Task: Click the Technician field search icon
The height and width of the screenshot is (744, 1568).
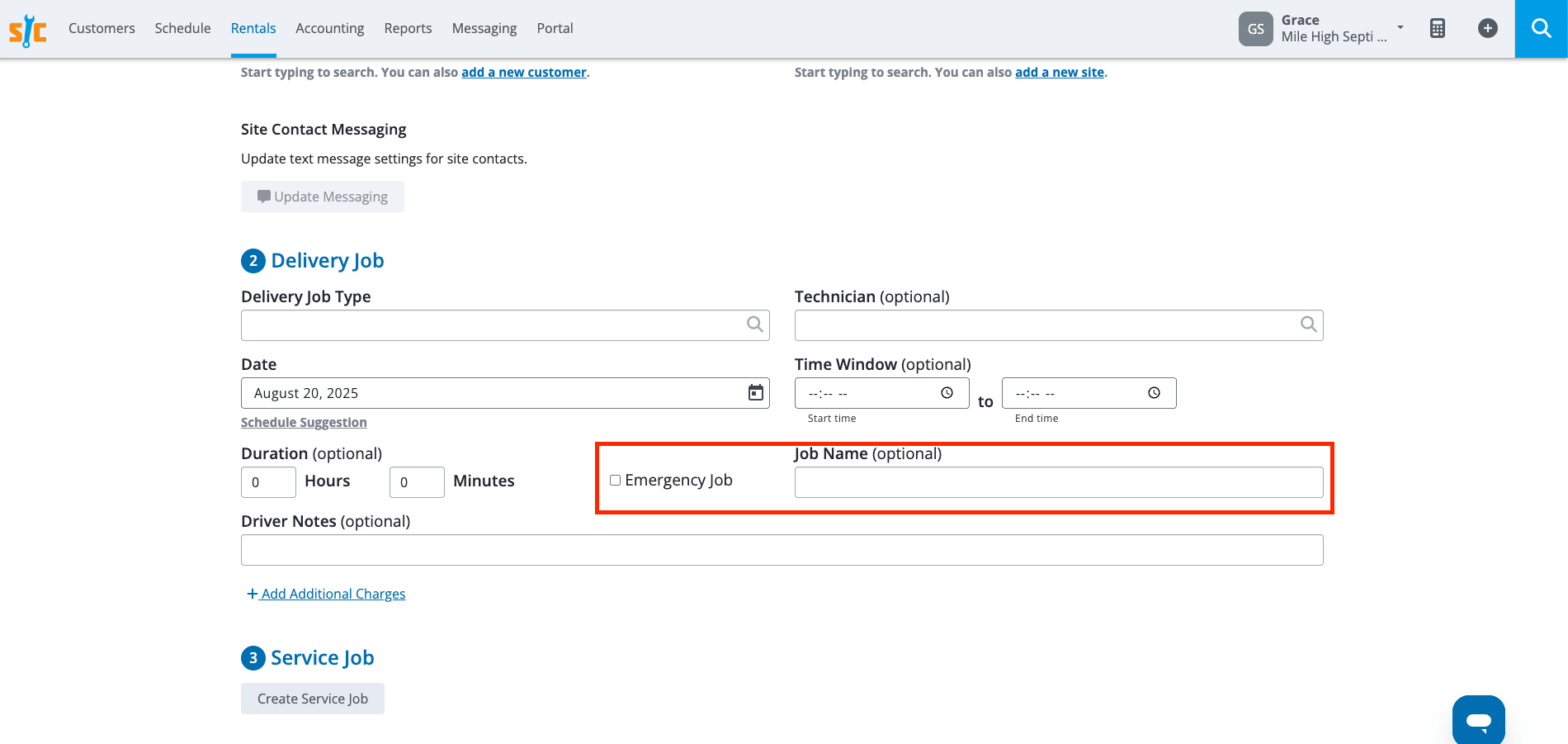Action: [1308, 325]
